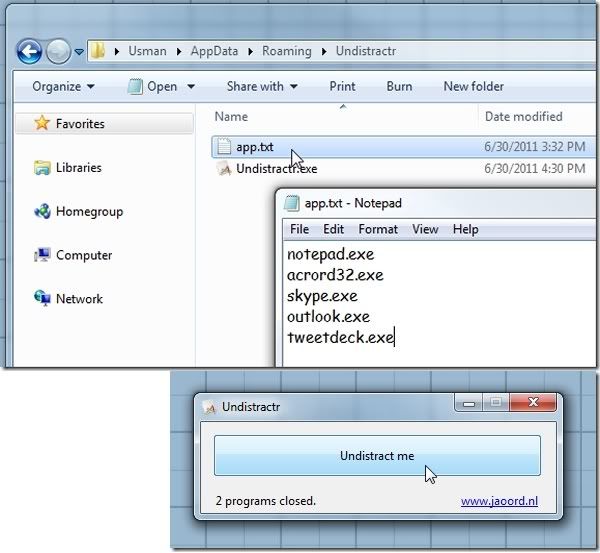Click Burn in the Explorer toolbar
Image resolution: width=600 pixels, height=553 pixels.
[x=399, y=86]
